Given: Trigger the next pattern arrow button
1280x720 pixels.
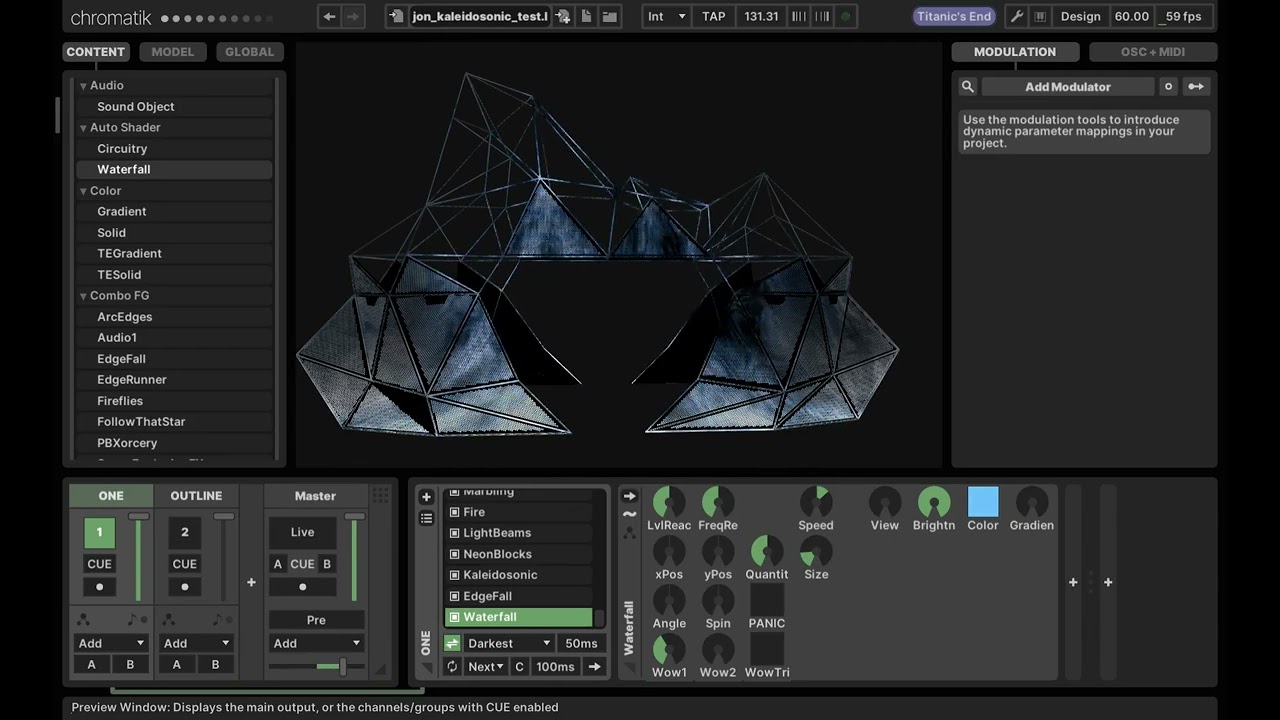Looking at the screenshot, I should [595, 667].
